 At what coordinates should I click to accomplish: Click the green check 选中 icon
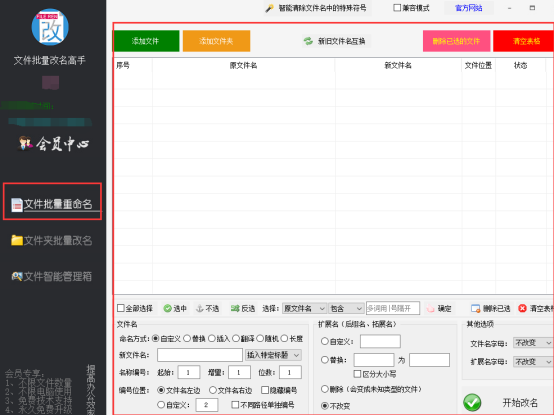click(167, 309)
